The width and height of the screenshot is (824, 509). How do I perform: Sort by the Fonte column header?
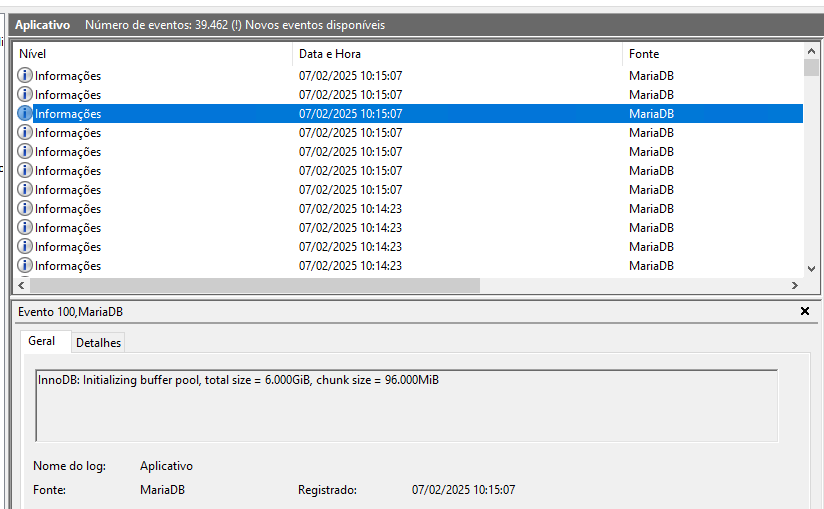[713, 54]
